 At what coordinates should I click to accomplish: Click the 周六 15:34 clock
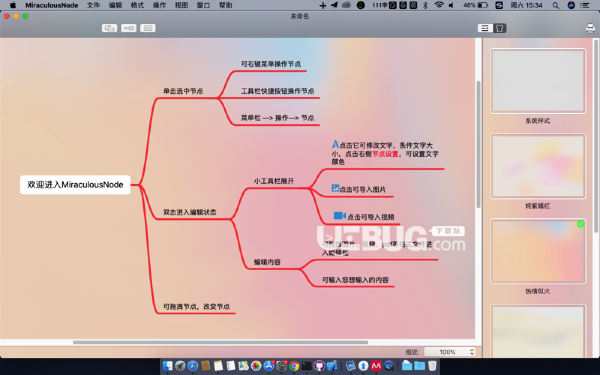tap(527, 5)
